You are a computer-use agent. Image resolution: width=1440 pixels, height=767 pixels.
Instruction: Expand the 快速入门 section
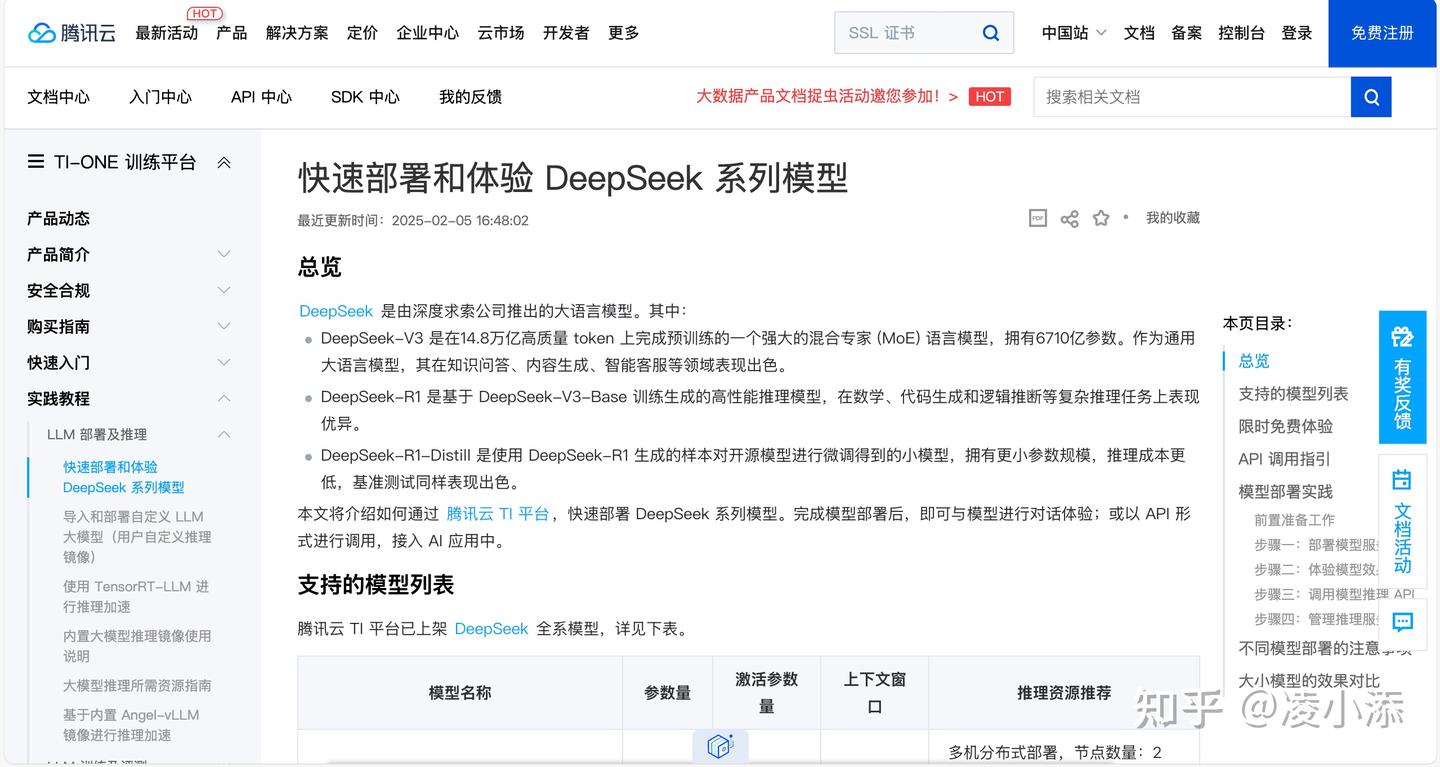click(224, 362)
